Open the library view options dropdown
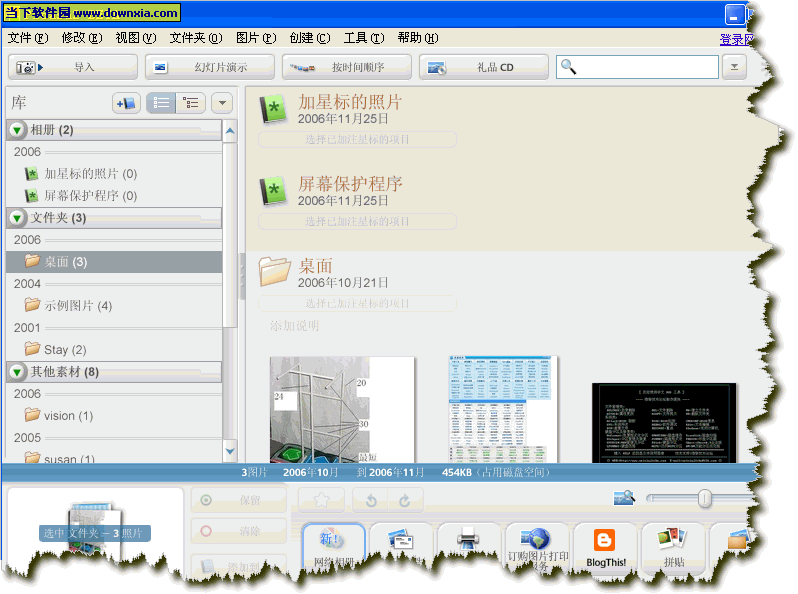 pos(221,103)
